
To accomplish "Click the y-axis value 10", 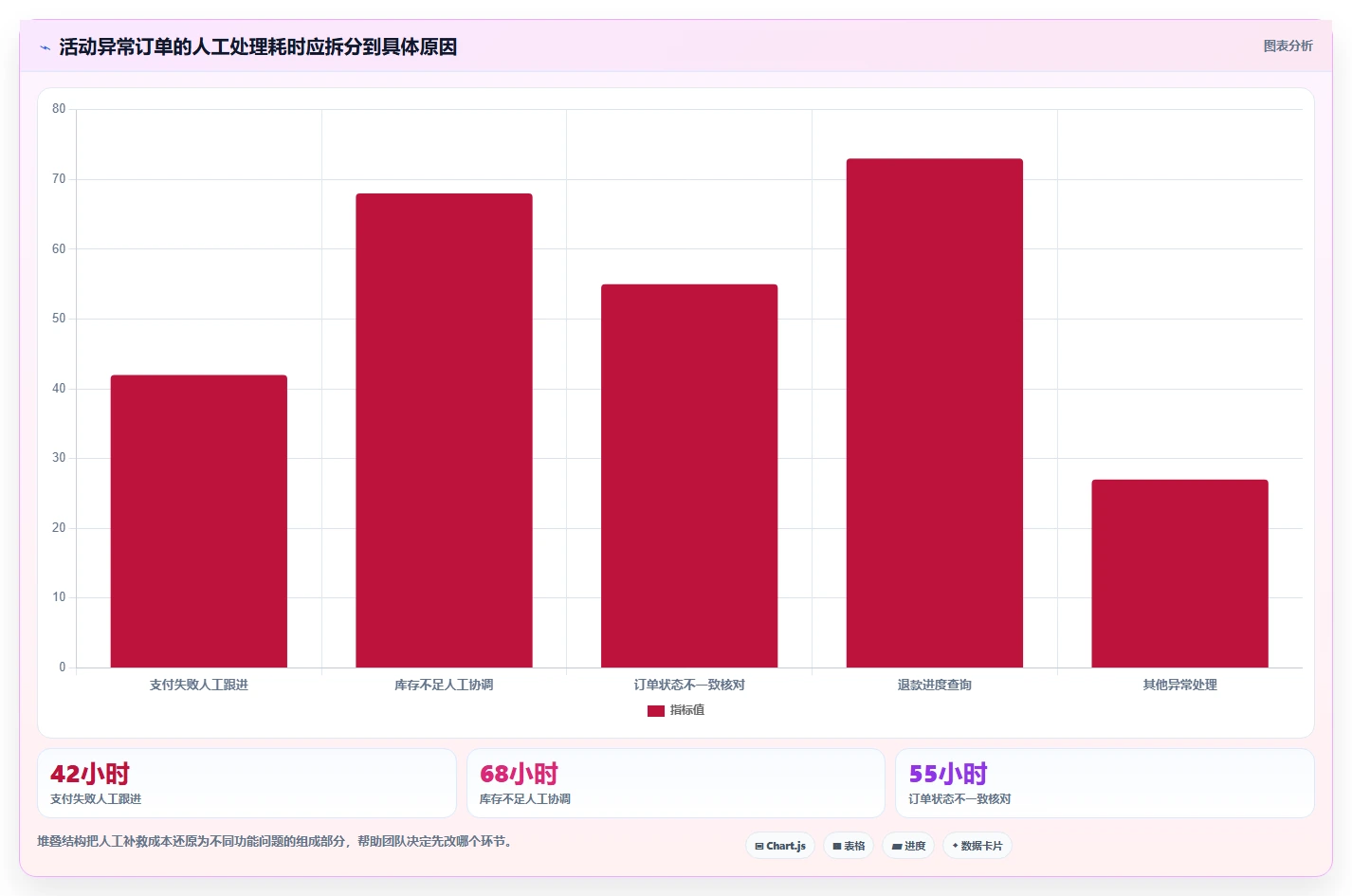I will coord(59,597).
